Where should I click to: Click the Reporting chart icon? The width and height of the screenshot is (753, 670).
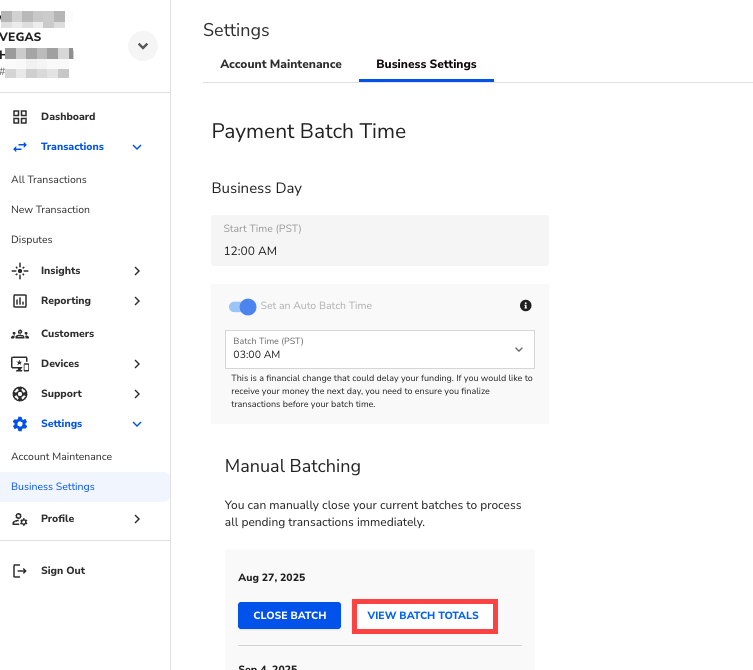[x=20, y=301]
